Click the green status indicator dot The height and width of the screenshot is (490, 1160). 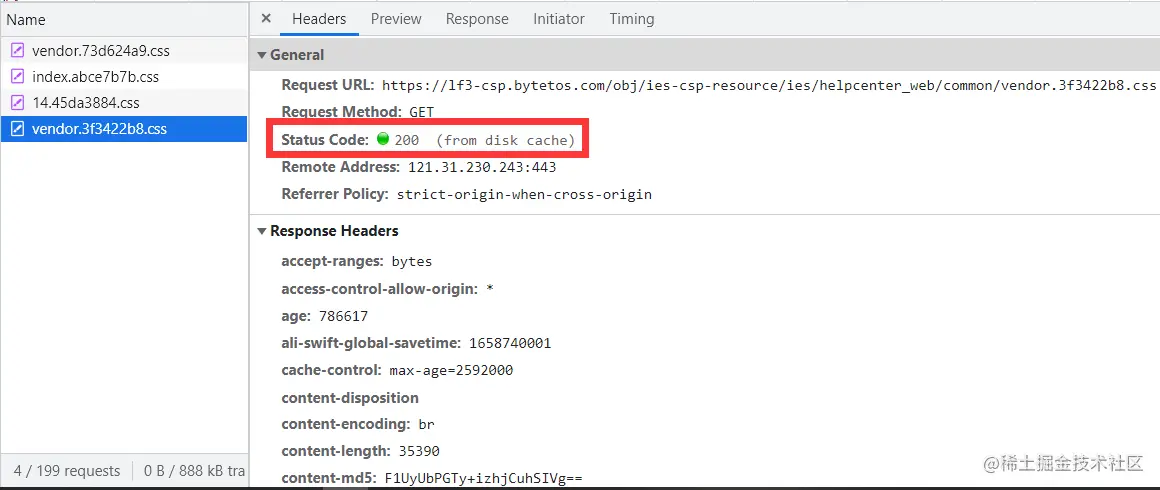pyautogui.click(x=382, y=138)
